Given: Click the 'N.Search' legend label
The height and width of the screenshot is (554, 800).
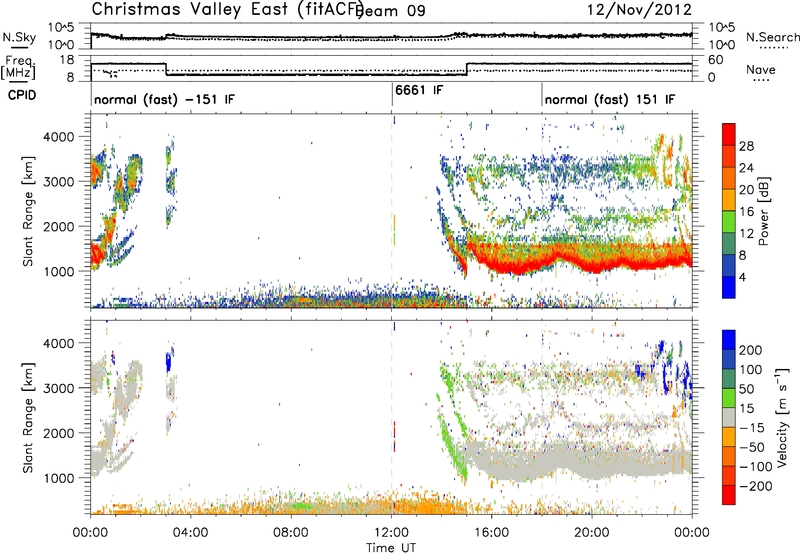Looking at the screenshot, I should (x=772, y=37).
